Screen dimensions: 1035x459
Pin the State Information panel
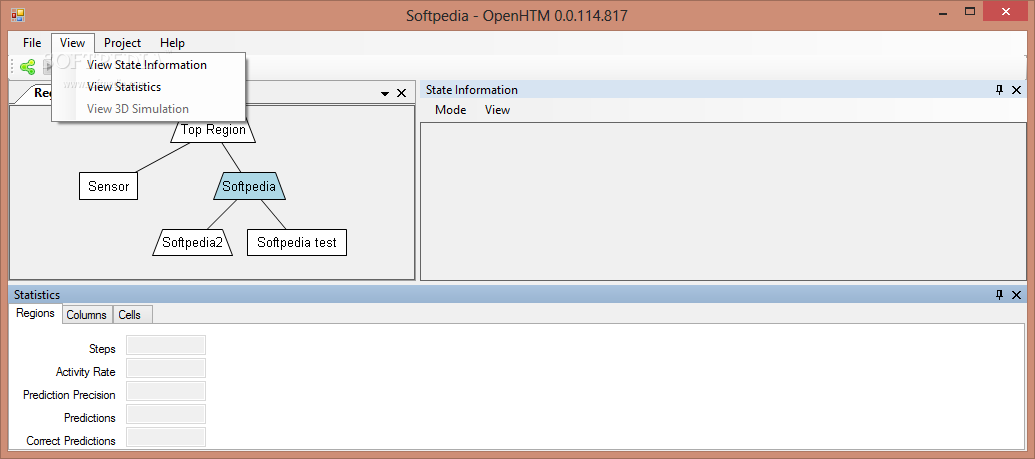click(x=999, y=90)
